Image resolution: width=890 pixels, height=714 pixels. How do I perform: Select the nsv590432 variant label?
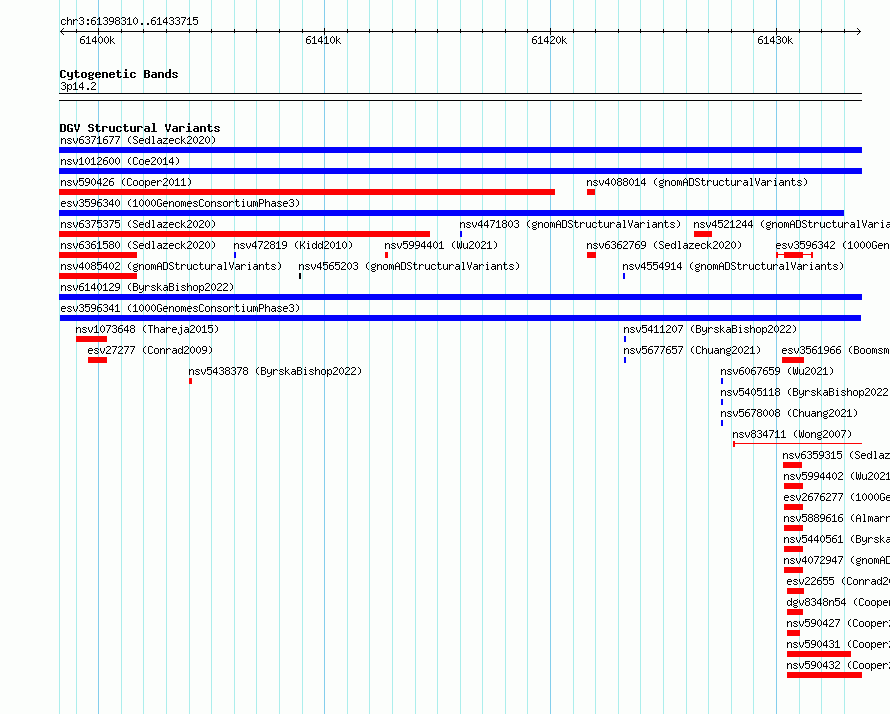pos(838,665)
